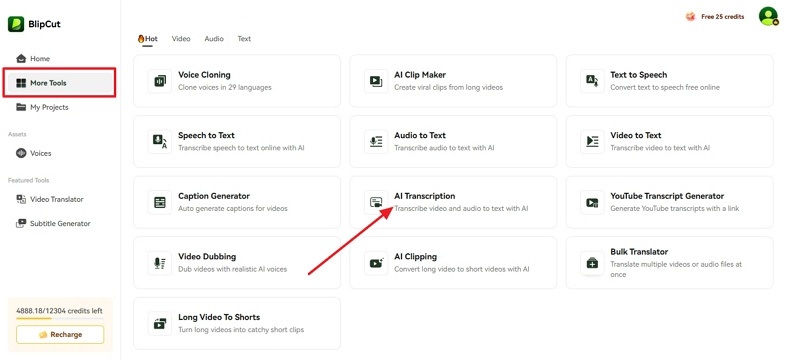This screenshot has width=788, height=360.
Task: Open the Speech to Text title
Action: pyautogui.click(x=206, y=136)
